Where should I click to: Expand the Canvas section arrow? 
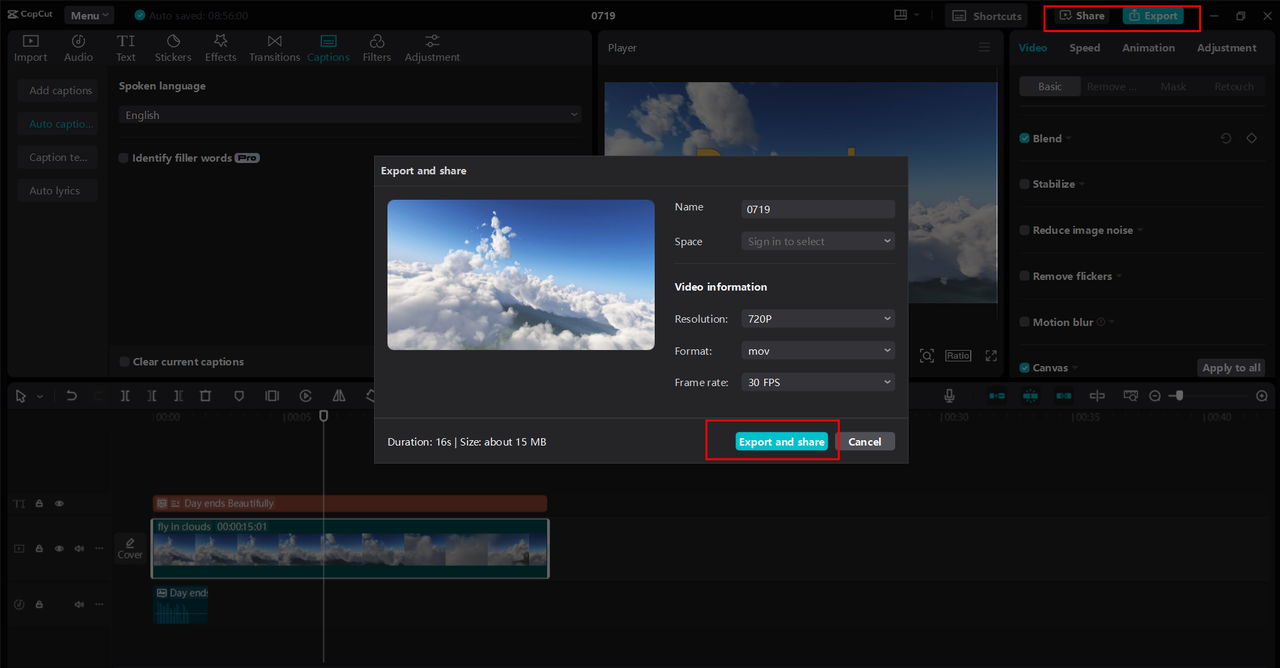[1075, 368]
